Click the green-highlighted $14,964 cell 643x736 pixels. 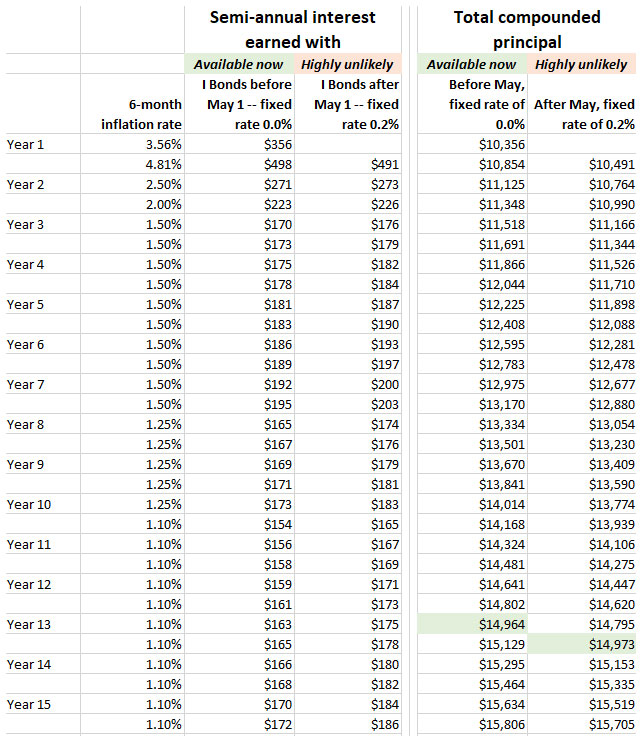pyautogui.click(x=473, y=624)
